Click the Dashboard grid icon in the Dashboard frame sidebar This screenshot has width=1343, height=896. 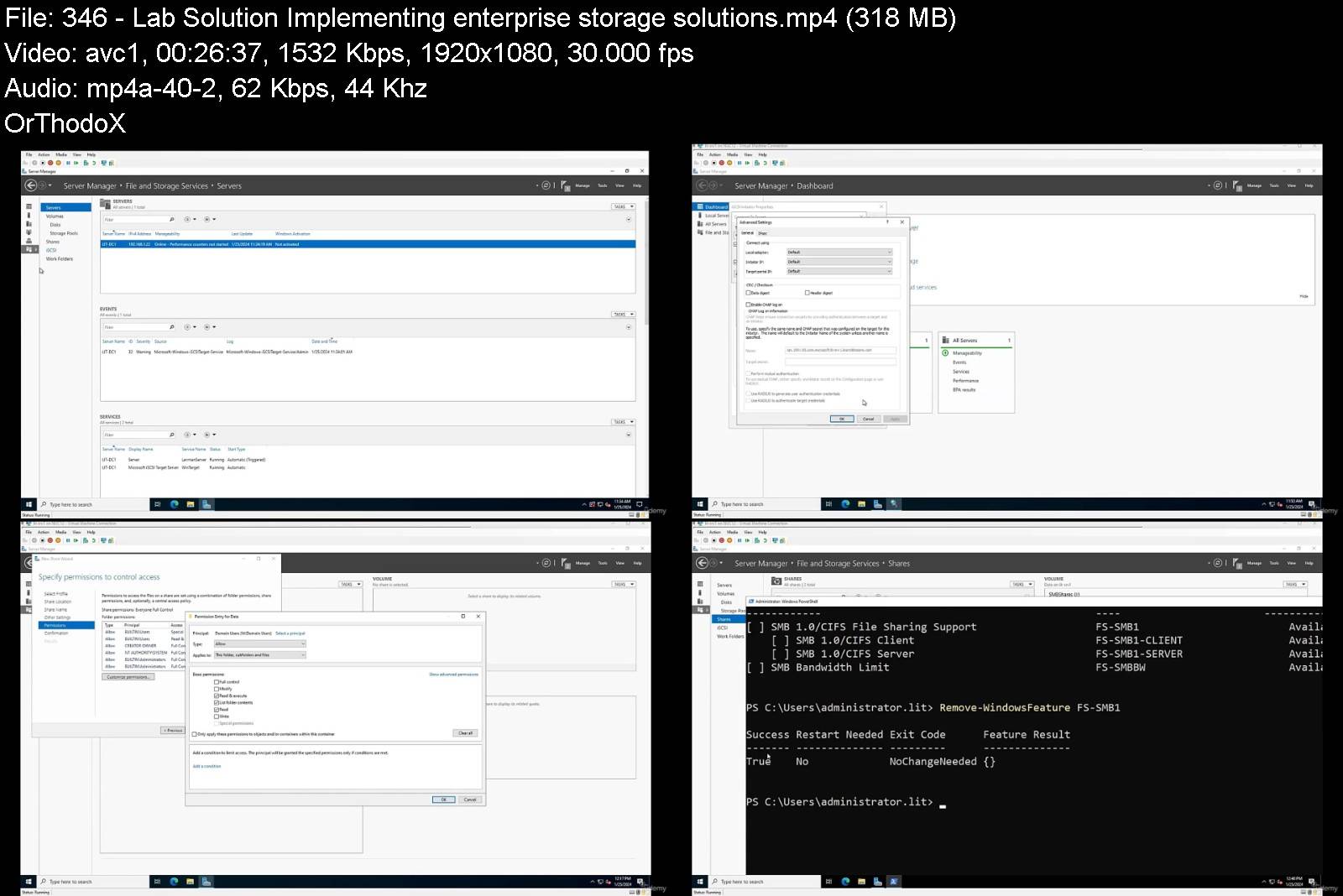698,206
